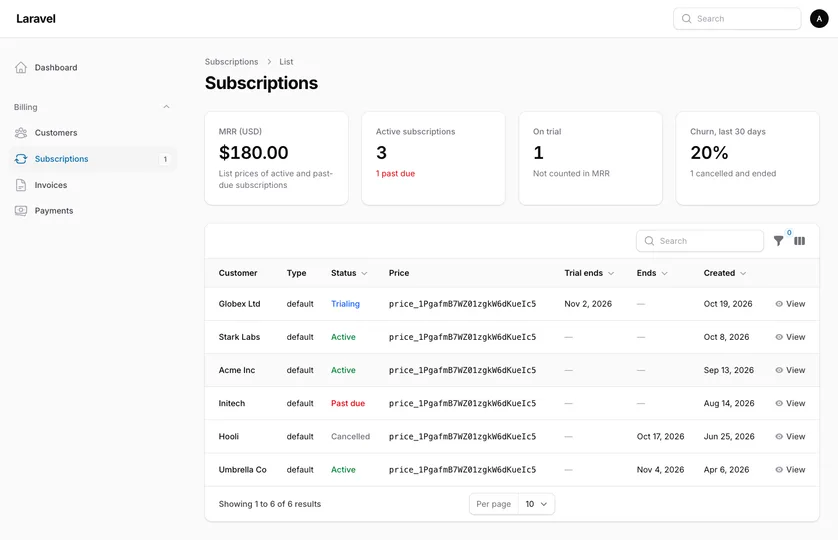Click the Nov 2, 2026 trial end date
This screenshot has height=540, width=838.
(x=588, y=304)
